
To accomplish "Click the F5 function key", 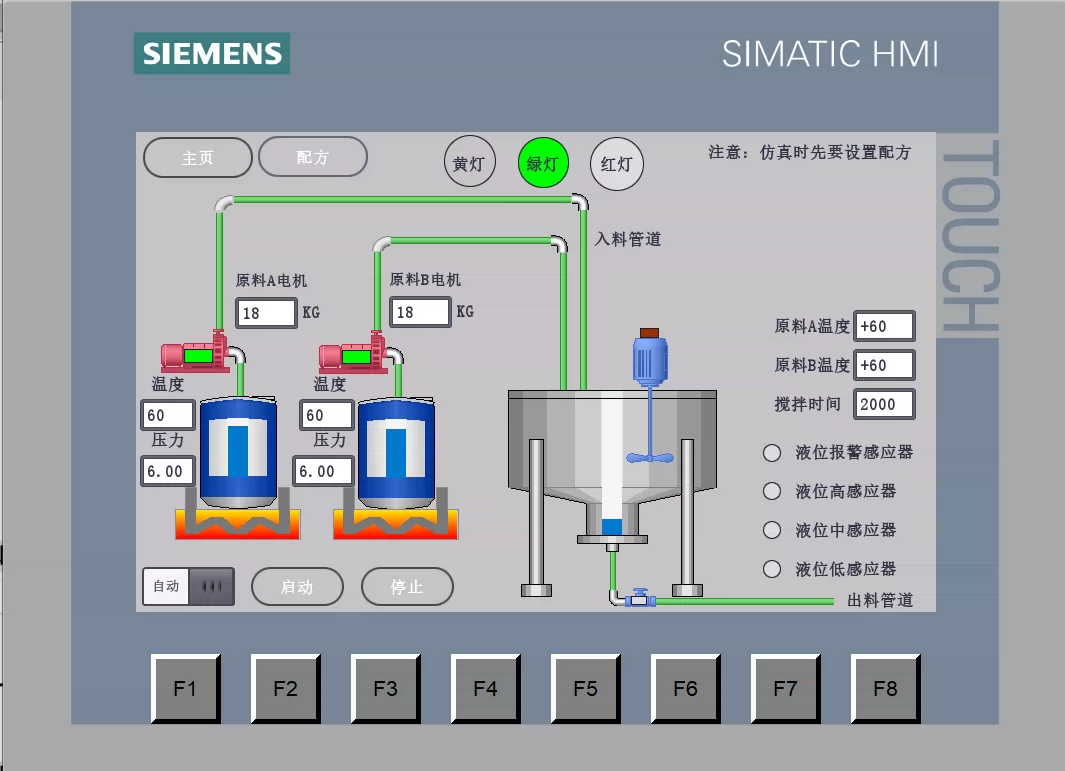I will (x=585, y=688).
